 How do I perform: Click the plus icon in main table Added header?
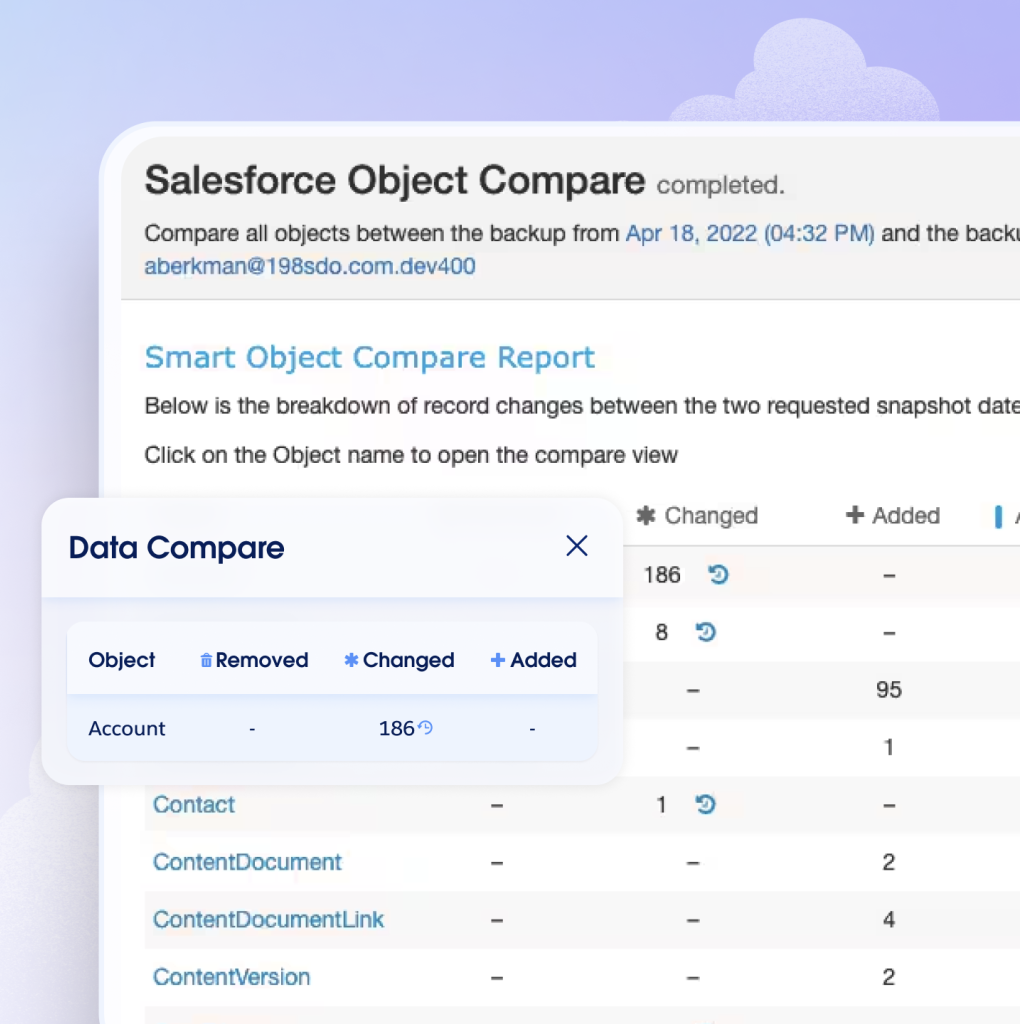[x=854, y=516]
